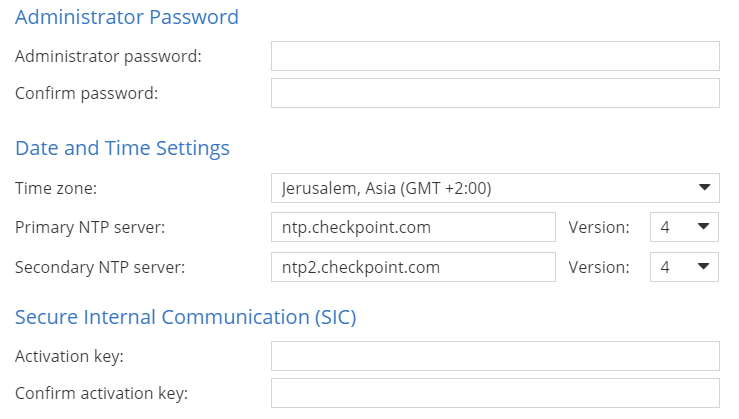This screenshot has height=419, width=739.
Task: Click the 'Confirm password:' label text
Action: 87,93
